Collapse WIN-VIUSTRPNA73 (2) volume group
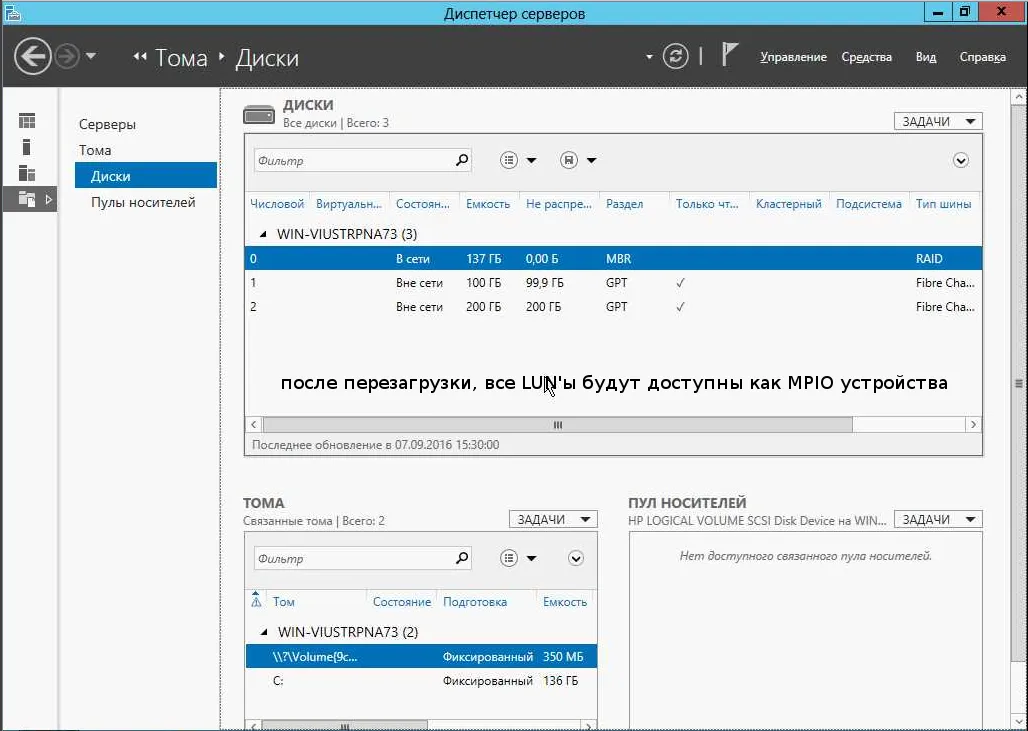The image size is (1028, 731). point(264,632)
